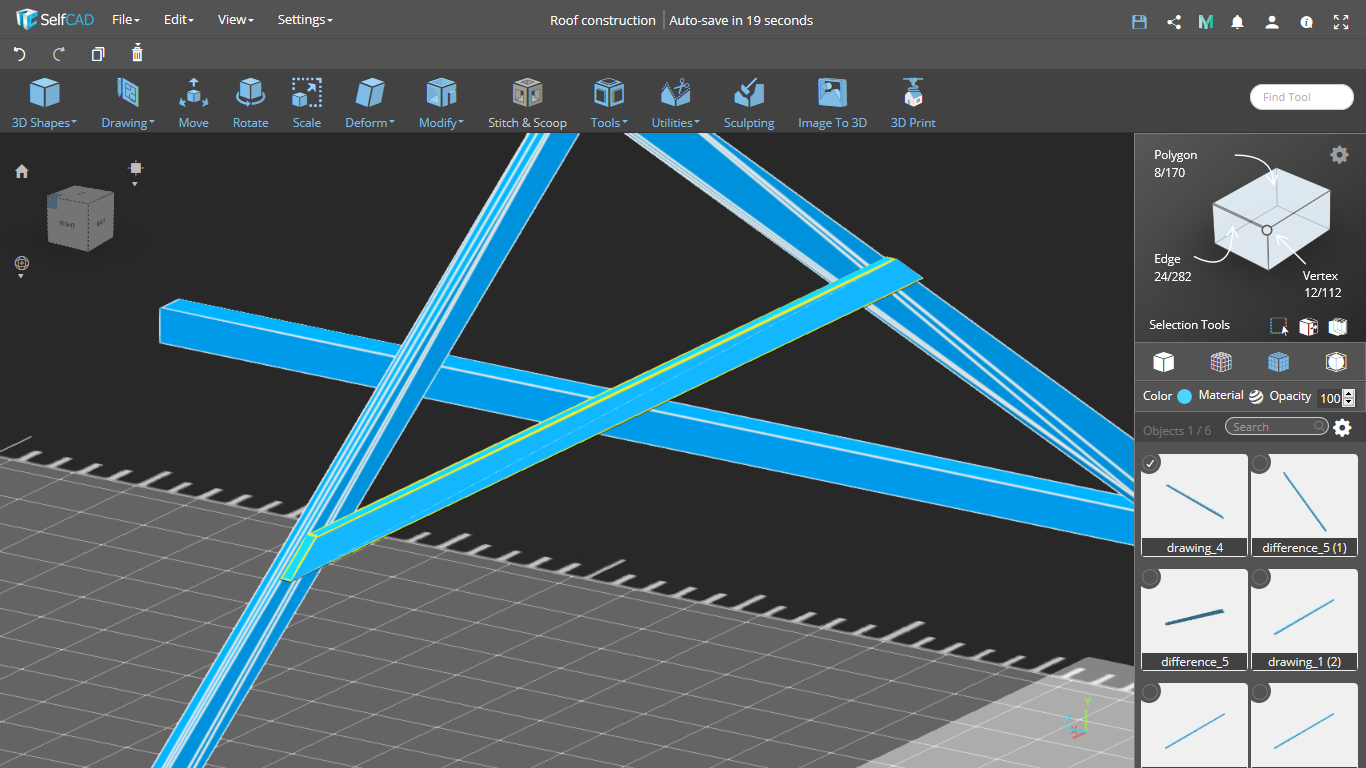Undo the last action
The height and width of the screenshot is (768, 1366).
[19, 54]
